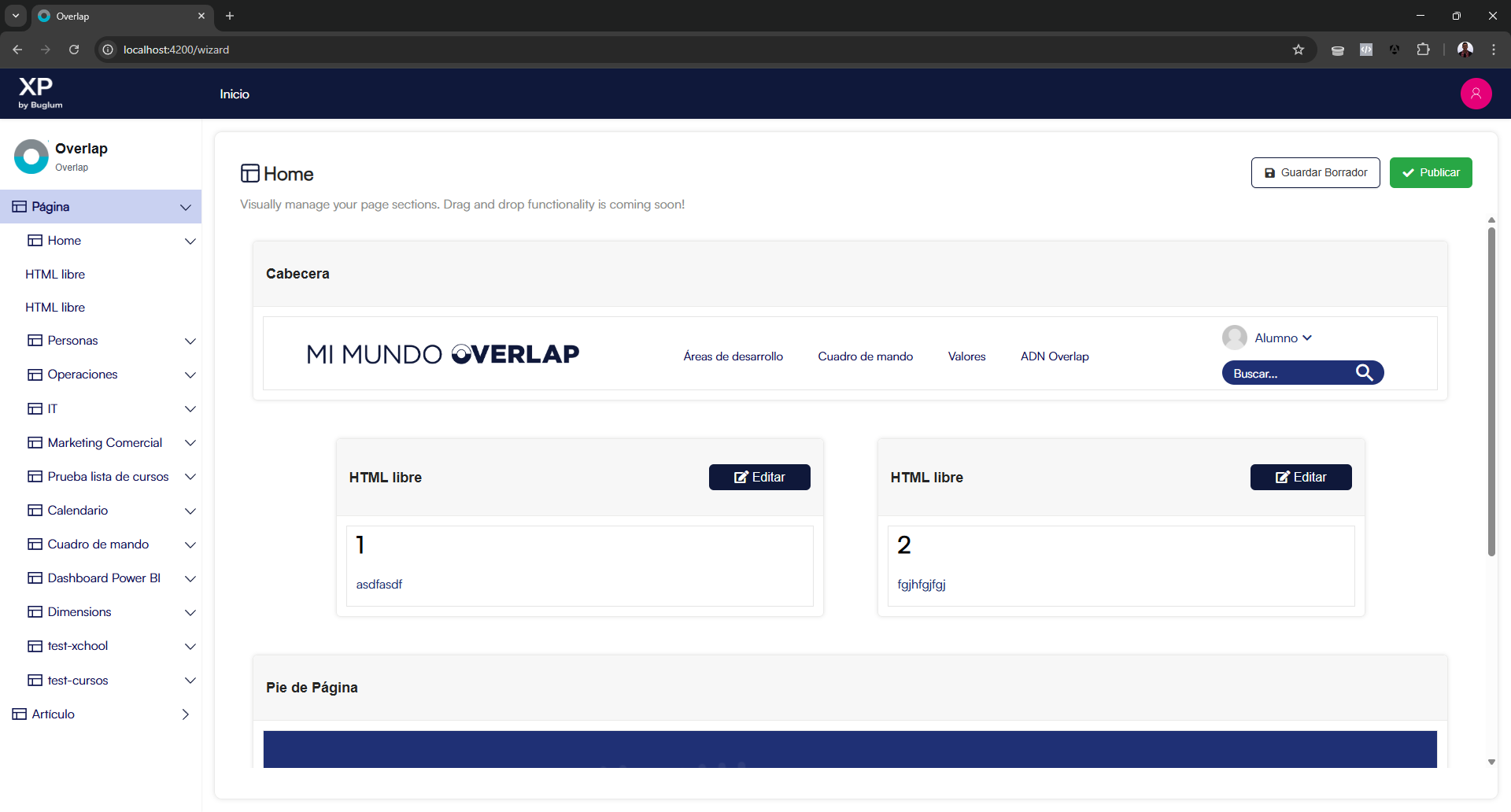Select the first HTML libre sidebar item
The image size is (1511, 812).
pyautogui.click(x=55, y=275)
